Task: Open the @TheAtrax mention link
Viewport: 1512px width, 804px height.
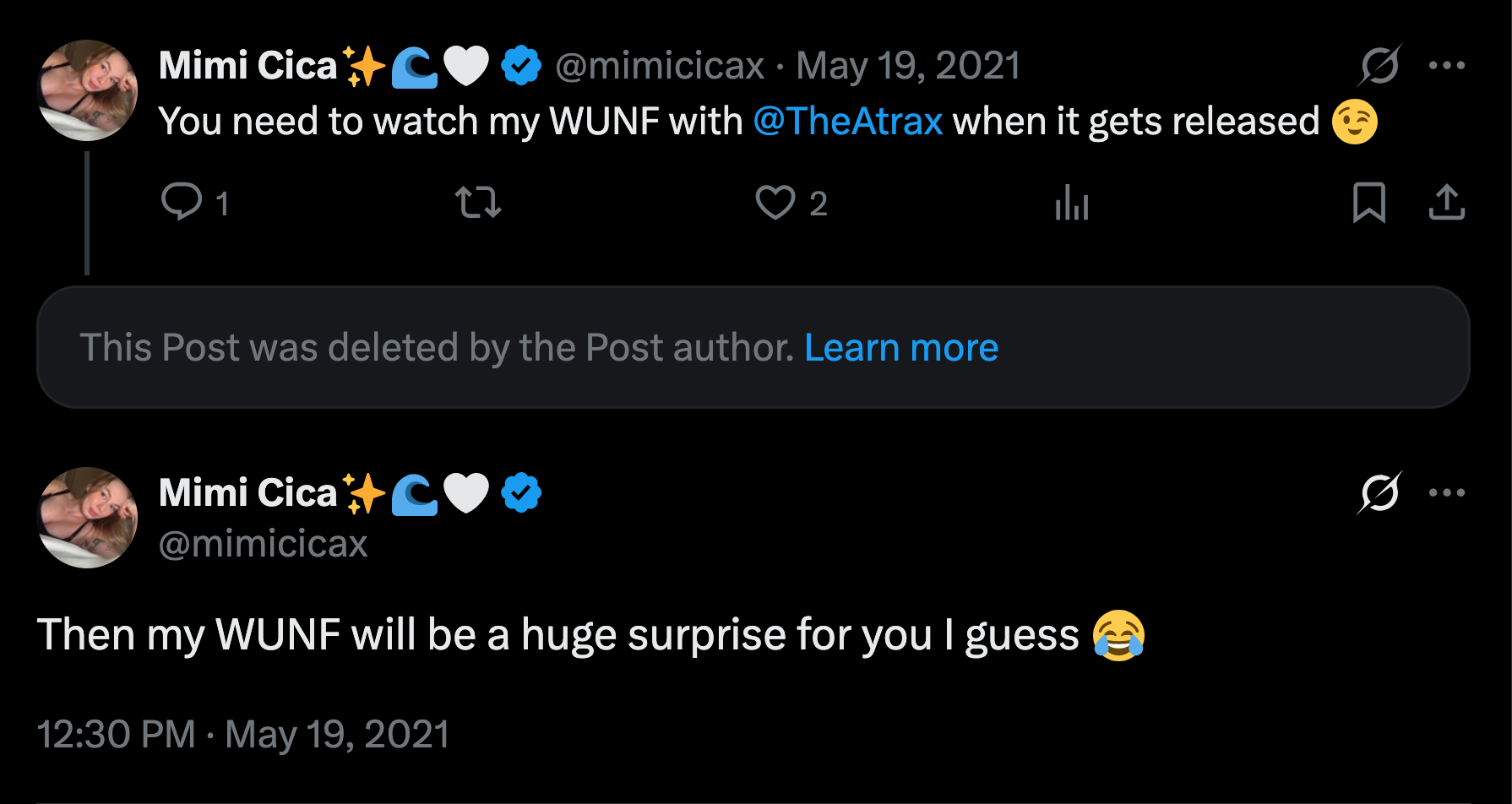Action: pyautogui.click(x=847, y=122)
